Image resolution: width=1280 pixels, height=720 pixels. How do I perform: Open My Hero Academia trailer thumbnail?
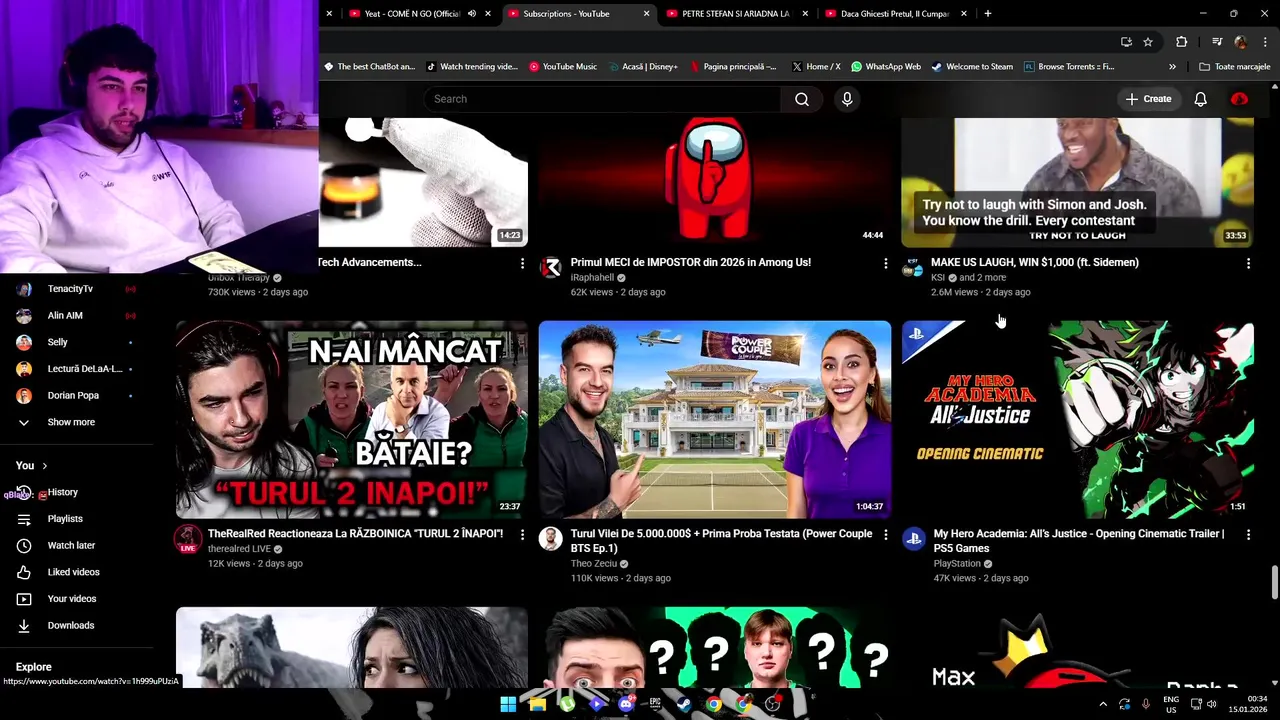1078,419
